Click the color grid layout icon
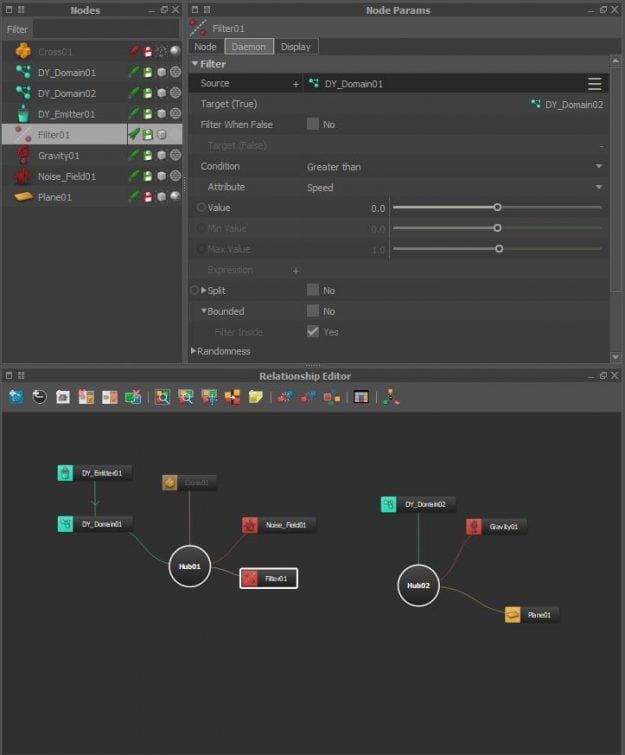This screenshot has height=755, width=625. point(361,397)
